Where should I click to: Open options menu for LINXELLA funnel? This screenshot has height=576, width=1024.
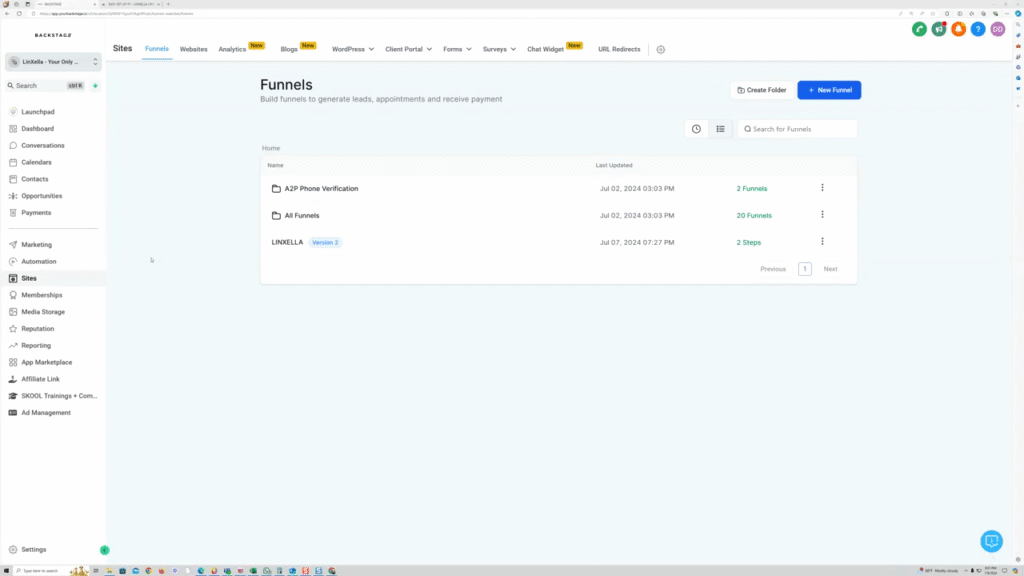click(x=822, y=241)
